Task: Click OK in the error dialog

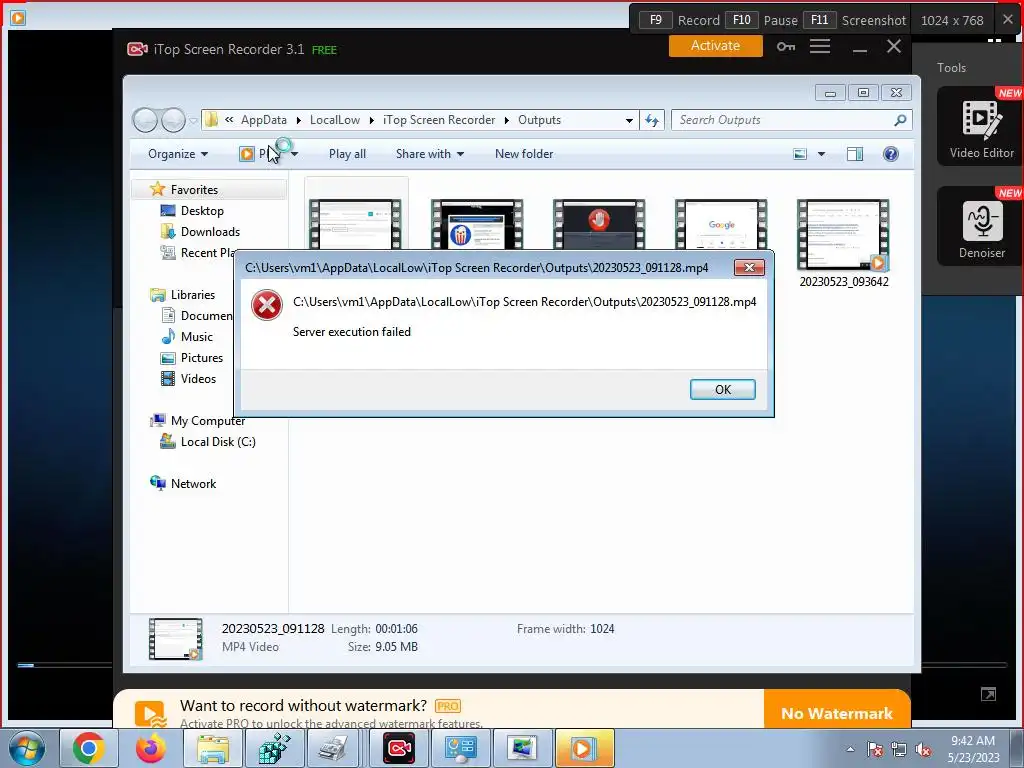Action: (722, 389)
